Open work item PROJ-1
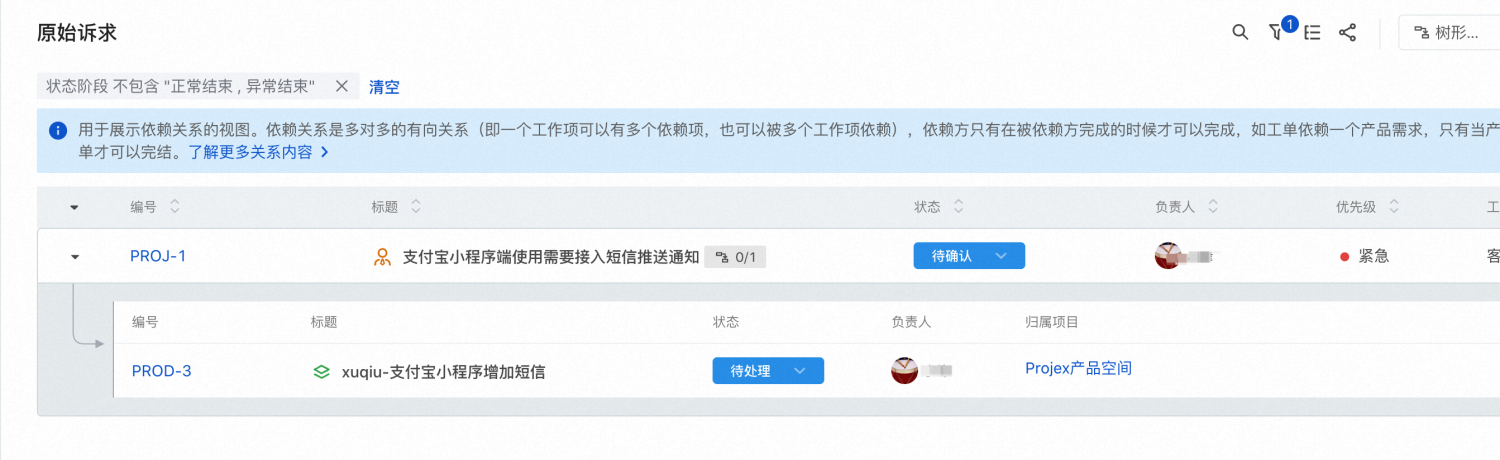 158,256
